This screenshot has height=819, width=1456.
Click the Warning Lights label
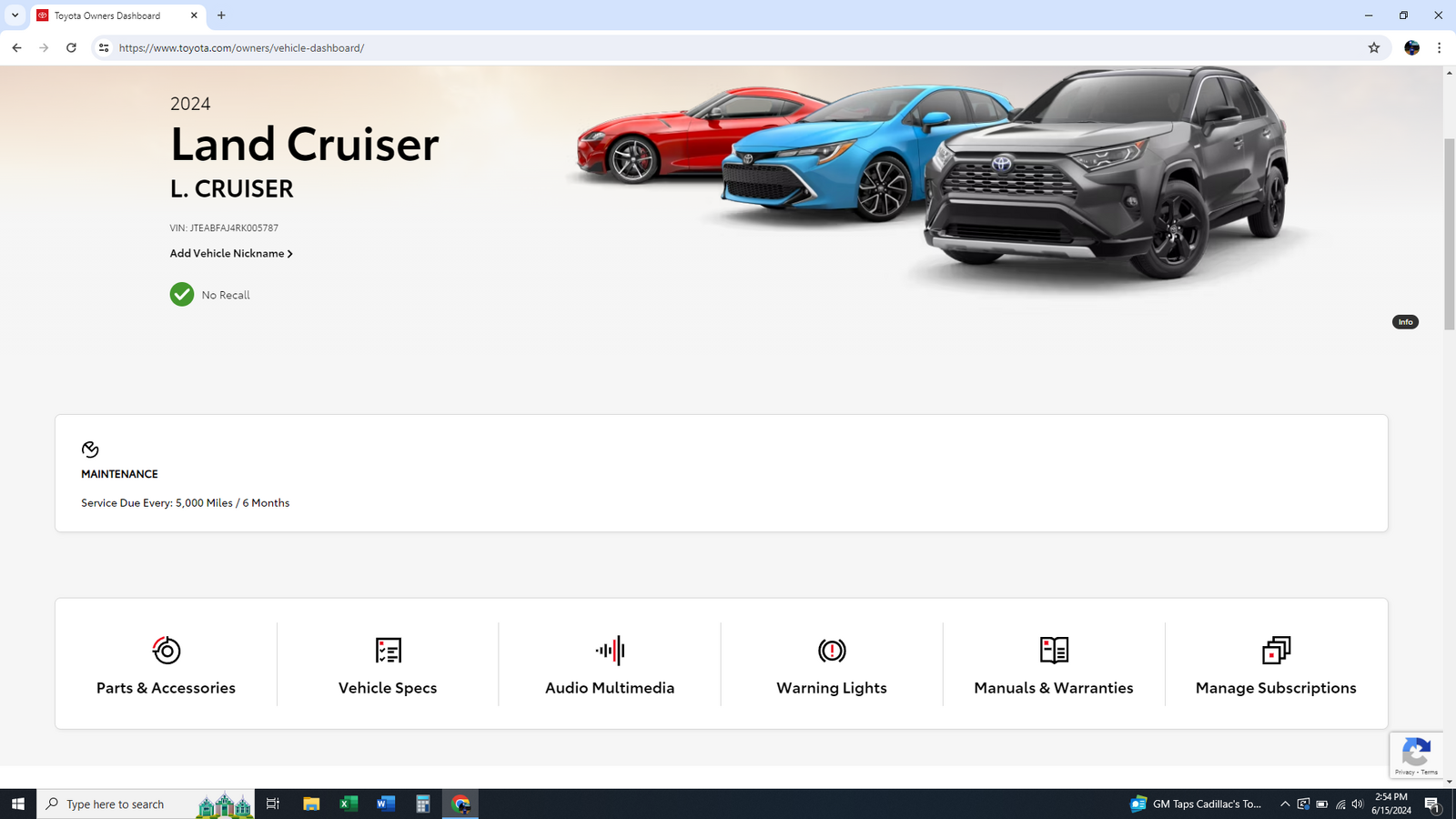click(x=832, y=688)
